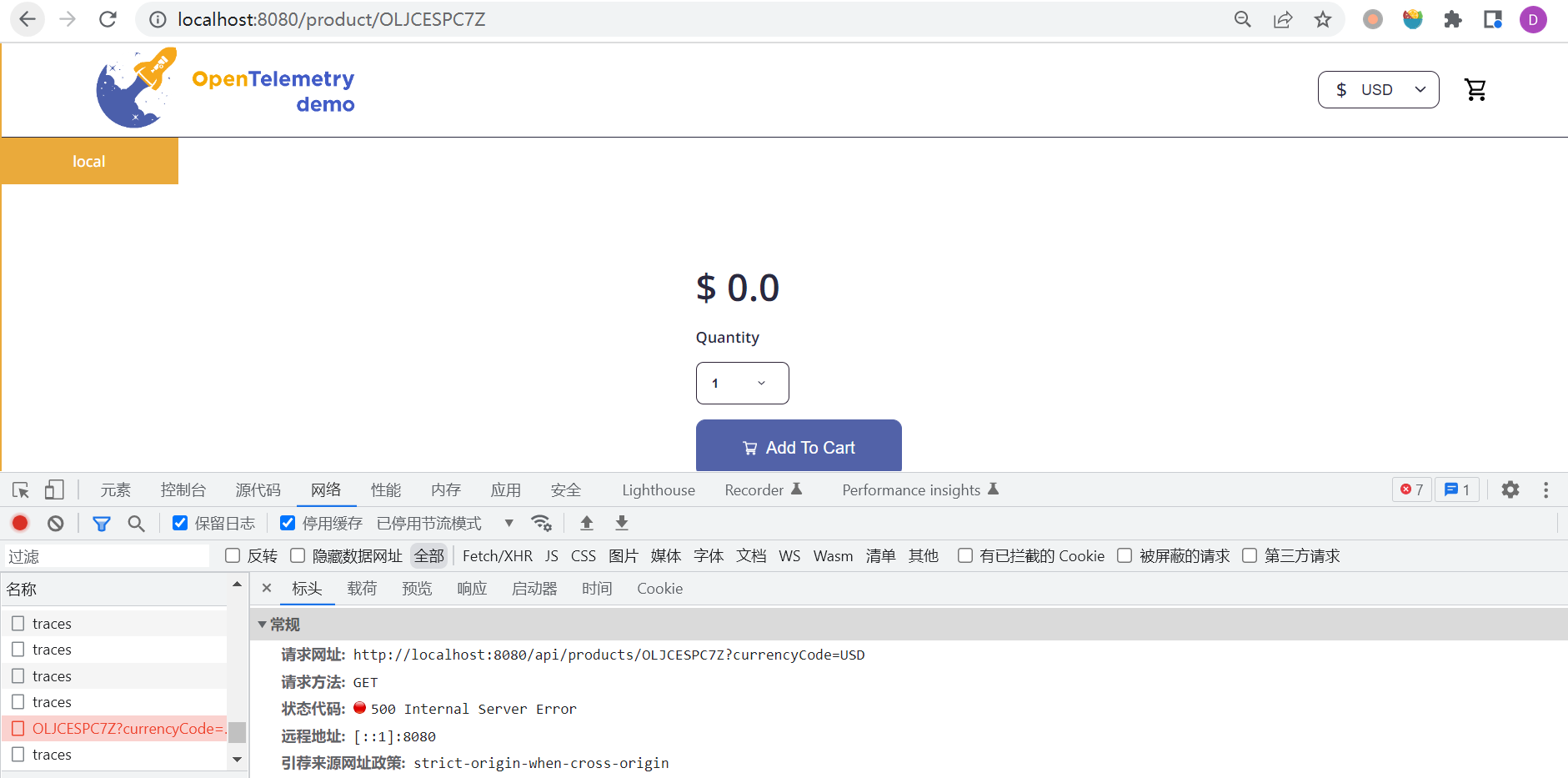Reload the current page
The image size is (1568, 778).
click(x=108, y=19)
